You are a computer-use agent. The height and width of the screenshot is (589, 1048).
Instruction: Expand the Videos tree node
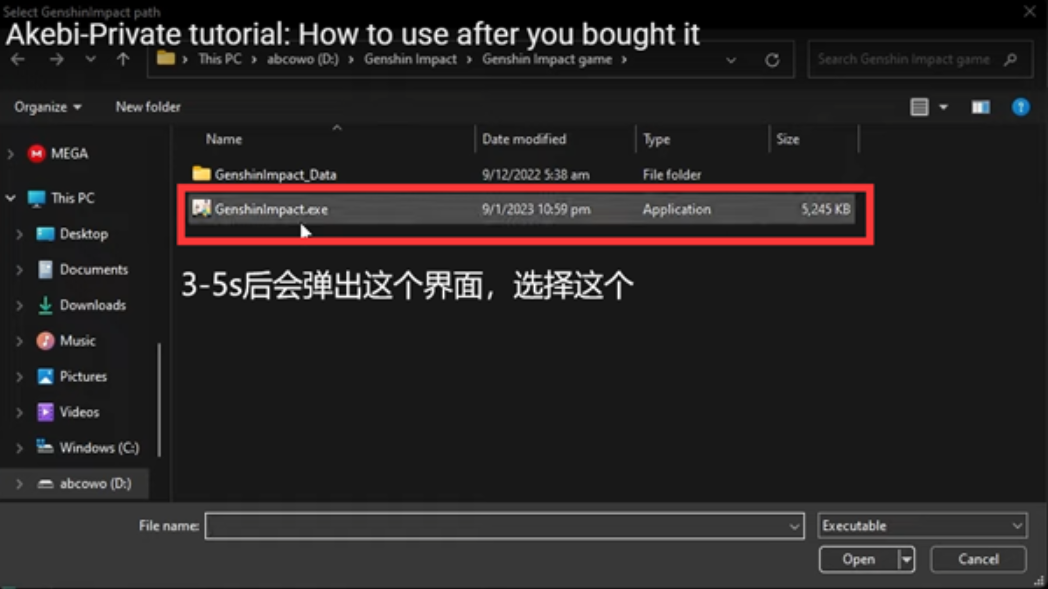[x=19, y=413]
